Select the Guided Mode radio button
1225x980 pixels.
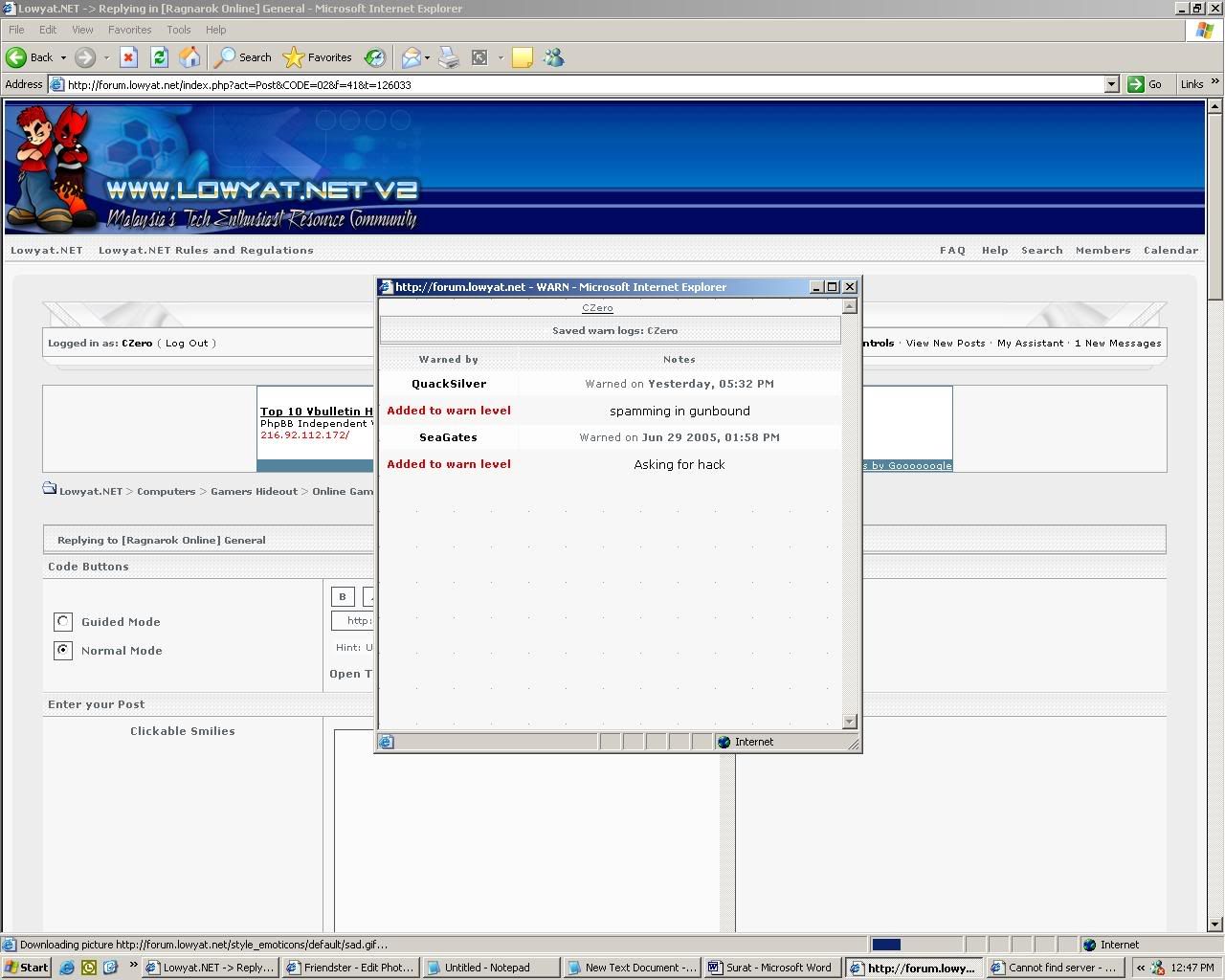point(63,622)
